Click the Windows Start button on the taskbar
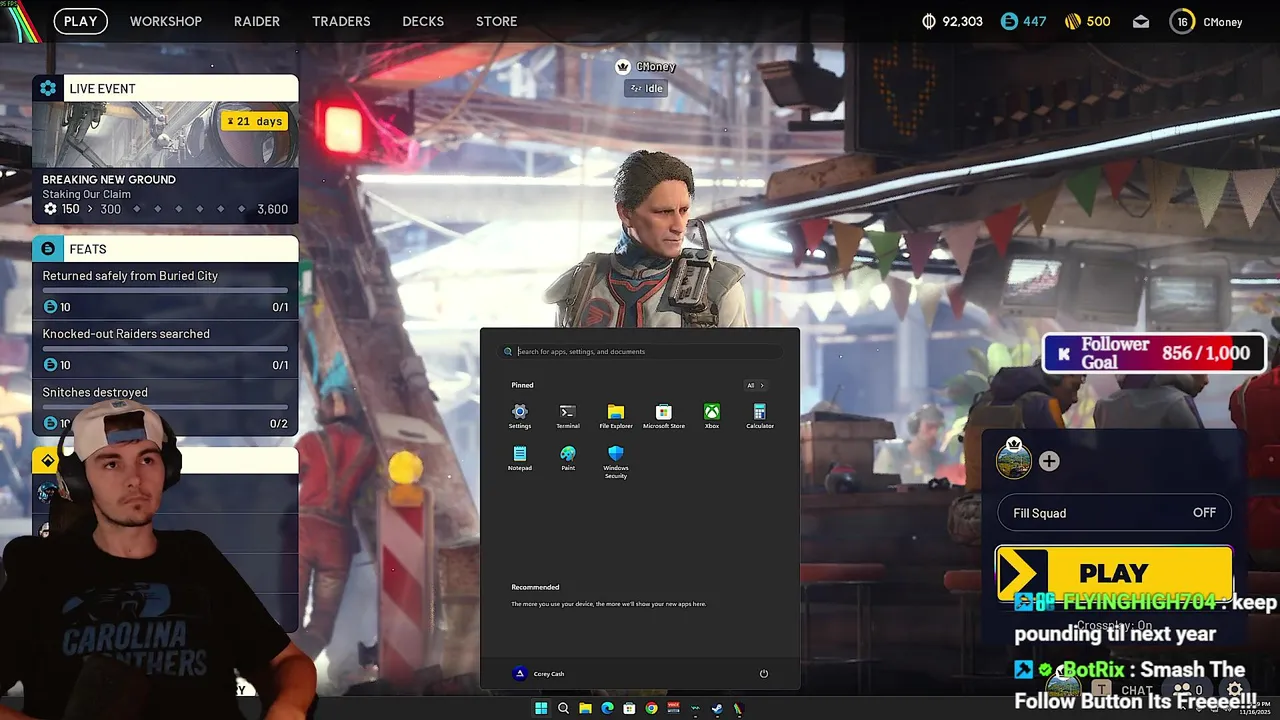Image resolution: width=1280 pixels, height=720 pixels. point(541,708)
